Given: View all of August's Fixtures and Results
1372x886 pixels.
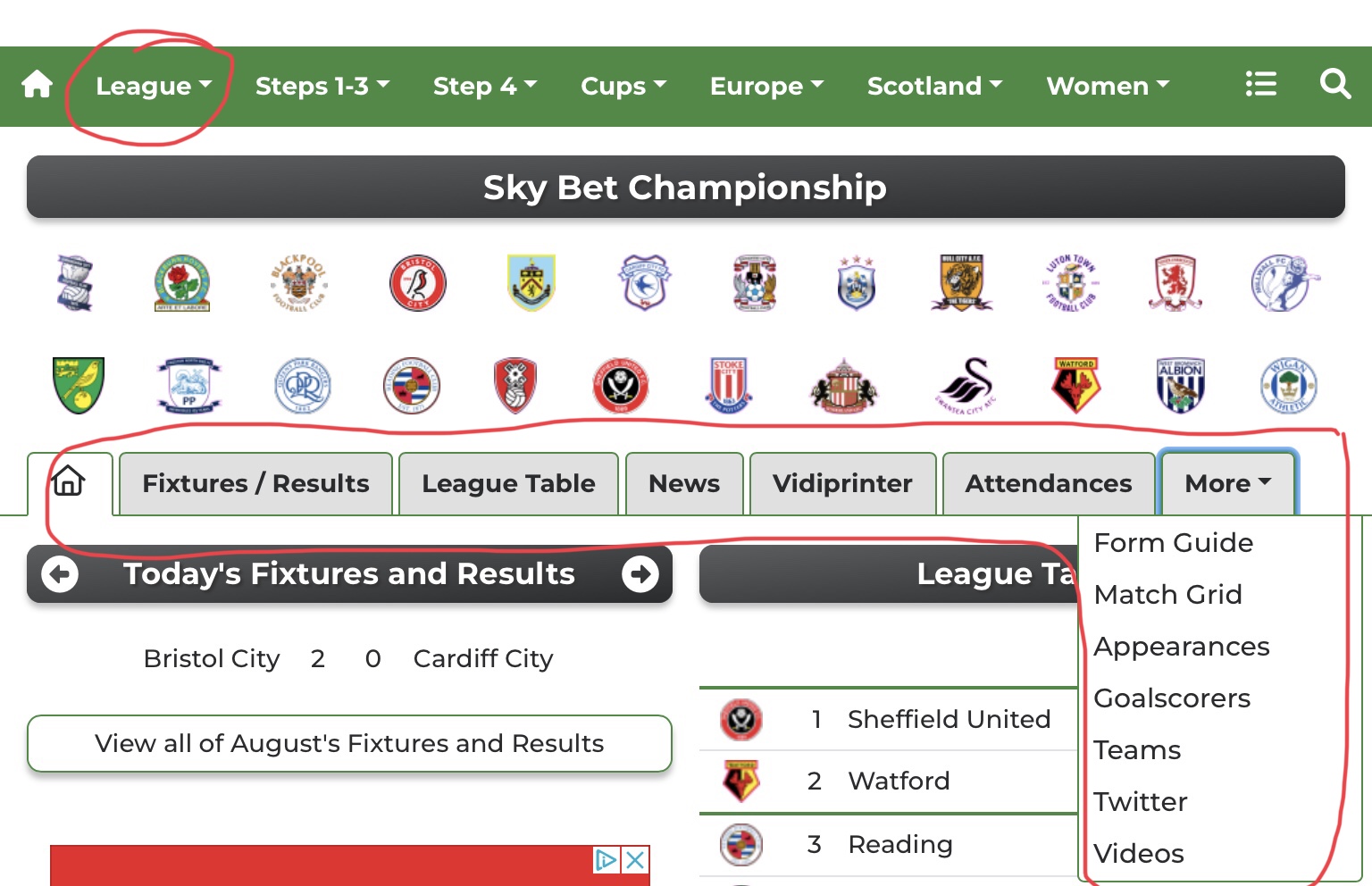Looking at the screenshot, I should pyautogui.click(x=349, y=743).
